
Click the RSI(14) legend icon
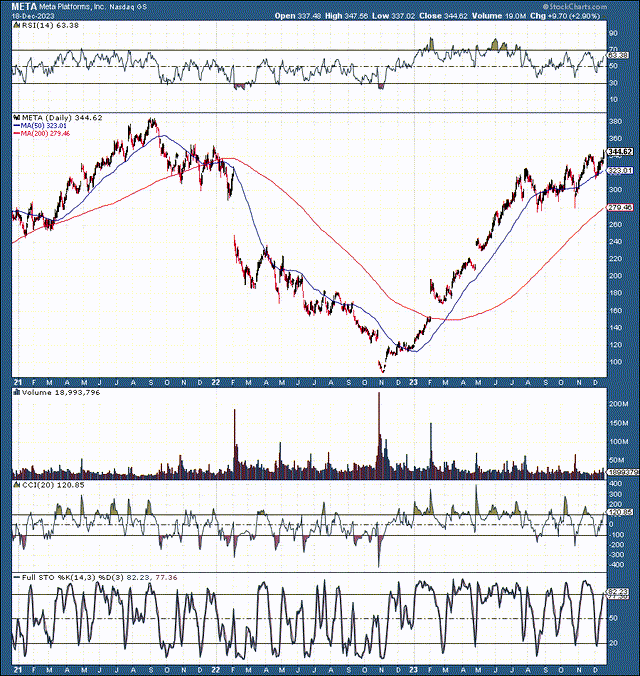[x=17, y=25]
